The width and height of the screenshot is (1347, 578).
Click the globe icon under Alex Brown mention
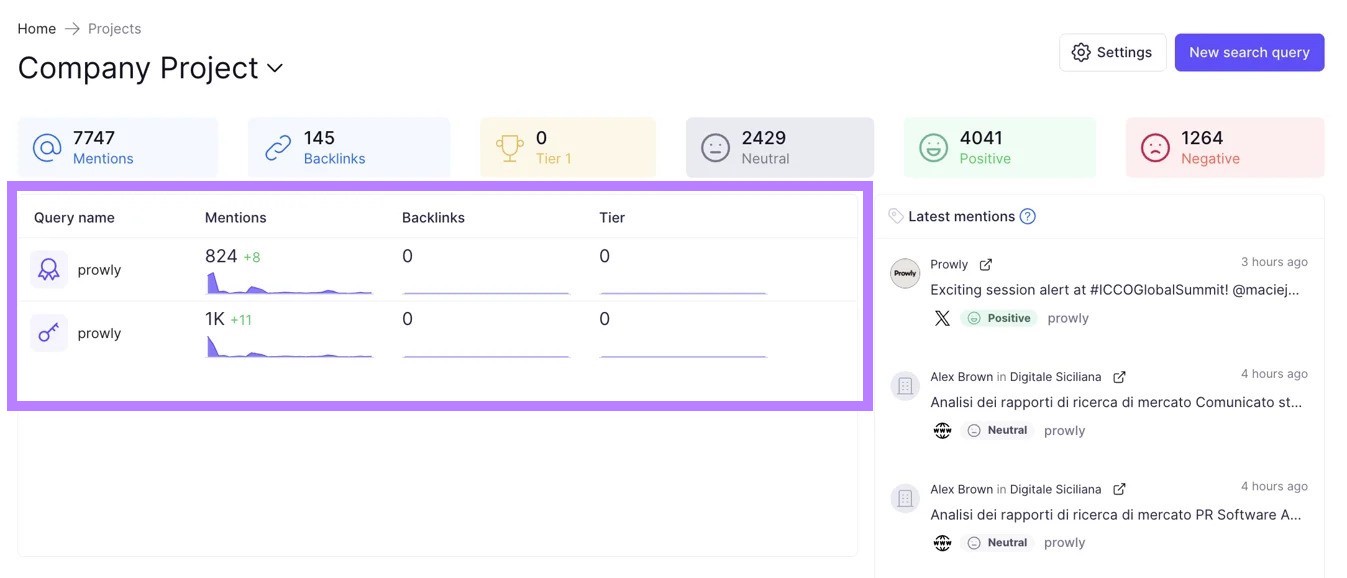click(941, 430)
